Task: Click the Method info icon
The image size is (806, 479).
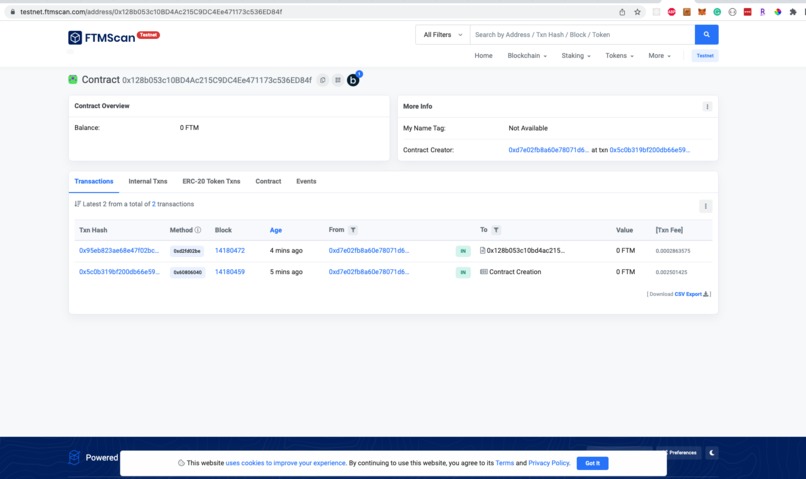Action: click(198, 230)
